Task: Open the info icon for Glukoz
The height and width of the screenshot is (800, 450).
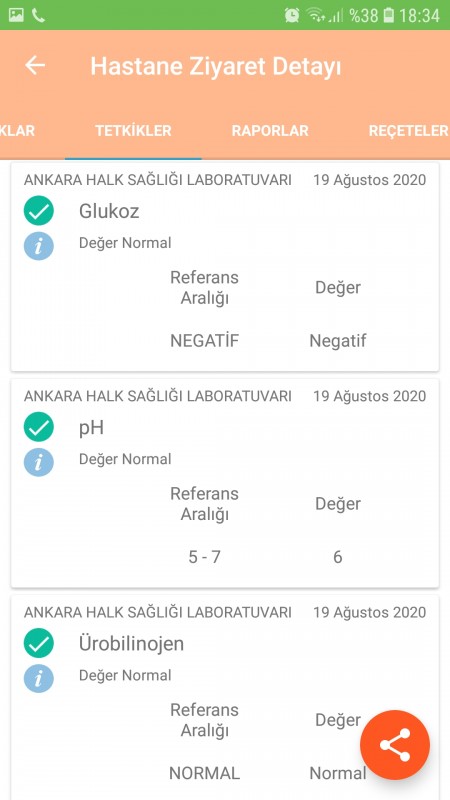Action: click(39, 245)
